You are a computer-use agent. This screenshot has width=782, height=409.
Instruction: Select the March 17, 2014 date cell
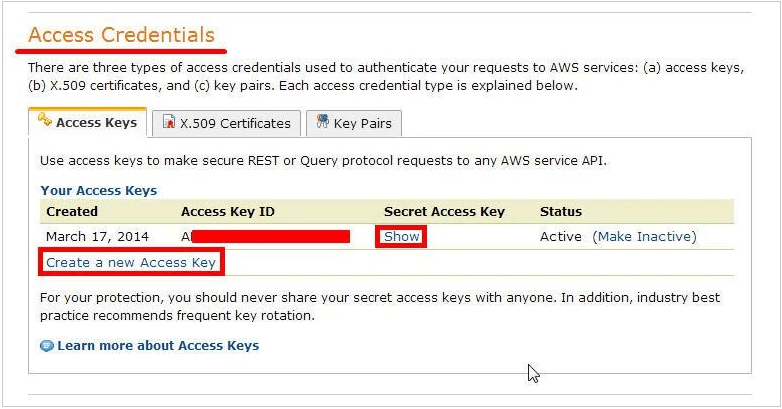pyautogui.click(x=97, y=237)
